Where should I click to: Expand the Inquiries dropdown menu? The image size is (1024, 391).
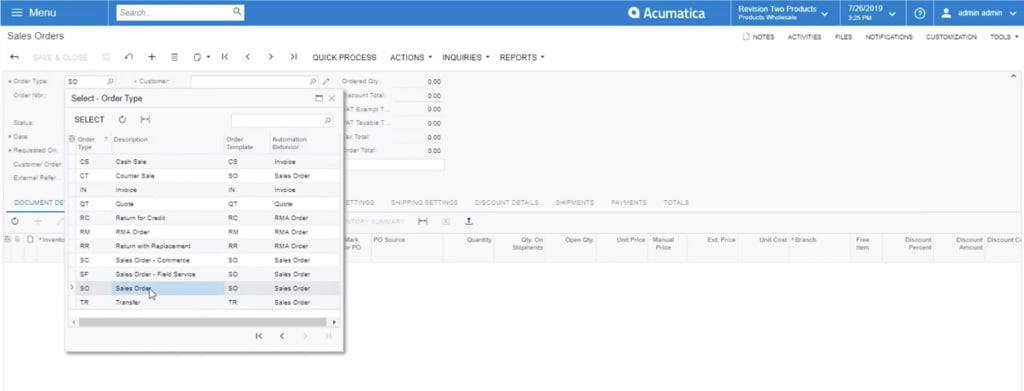[x=466, y=57]
